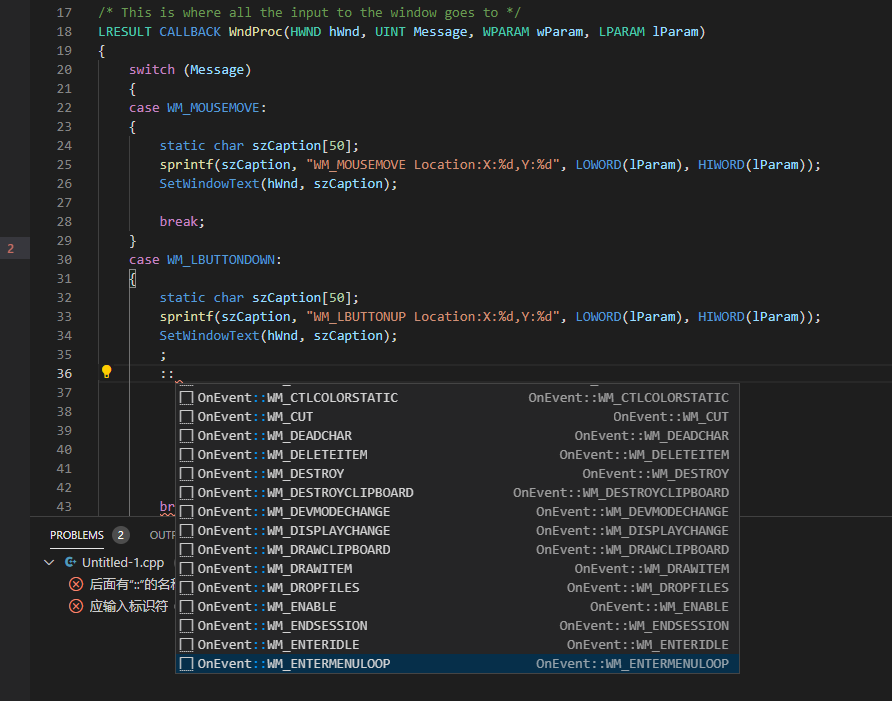This screenshot has width=892, height=701.
Task: Choose the OnEvent::WM_CUT completion item
Action: click(457, 417)
